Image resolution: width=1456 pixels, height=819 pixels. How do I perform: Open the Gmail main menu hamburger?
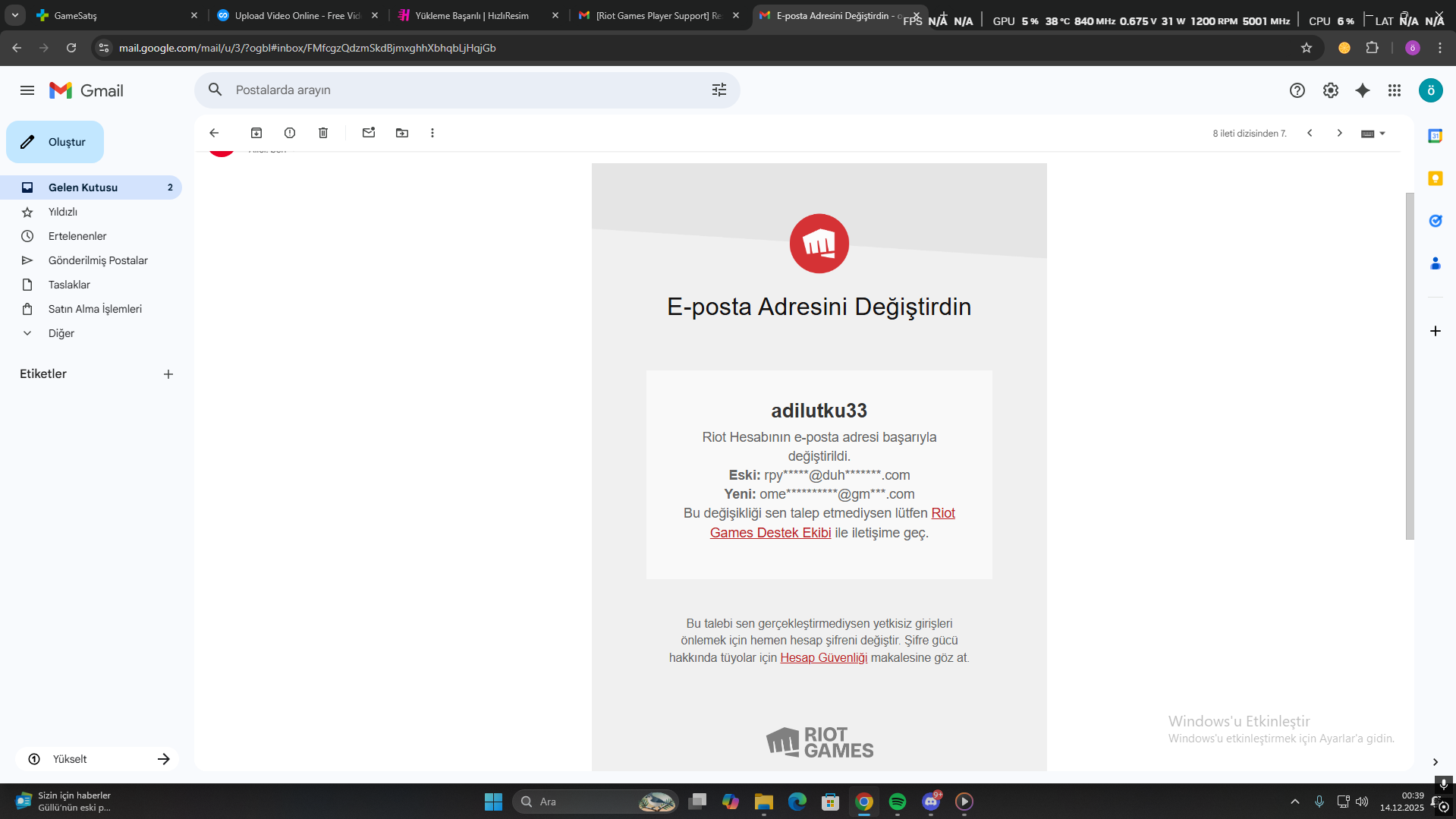tap(27, 90)
